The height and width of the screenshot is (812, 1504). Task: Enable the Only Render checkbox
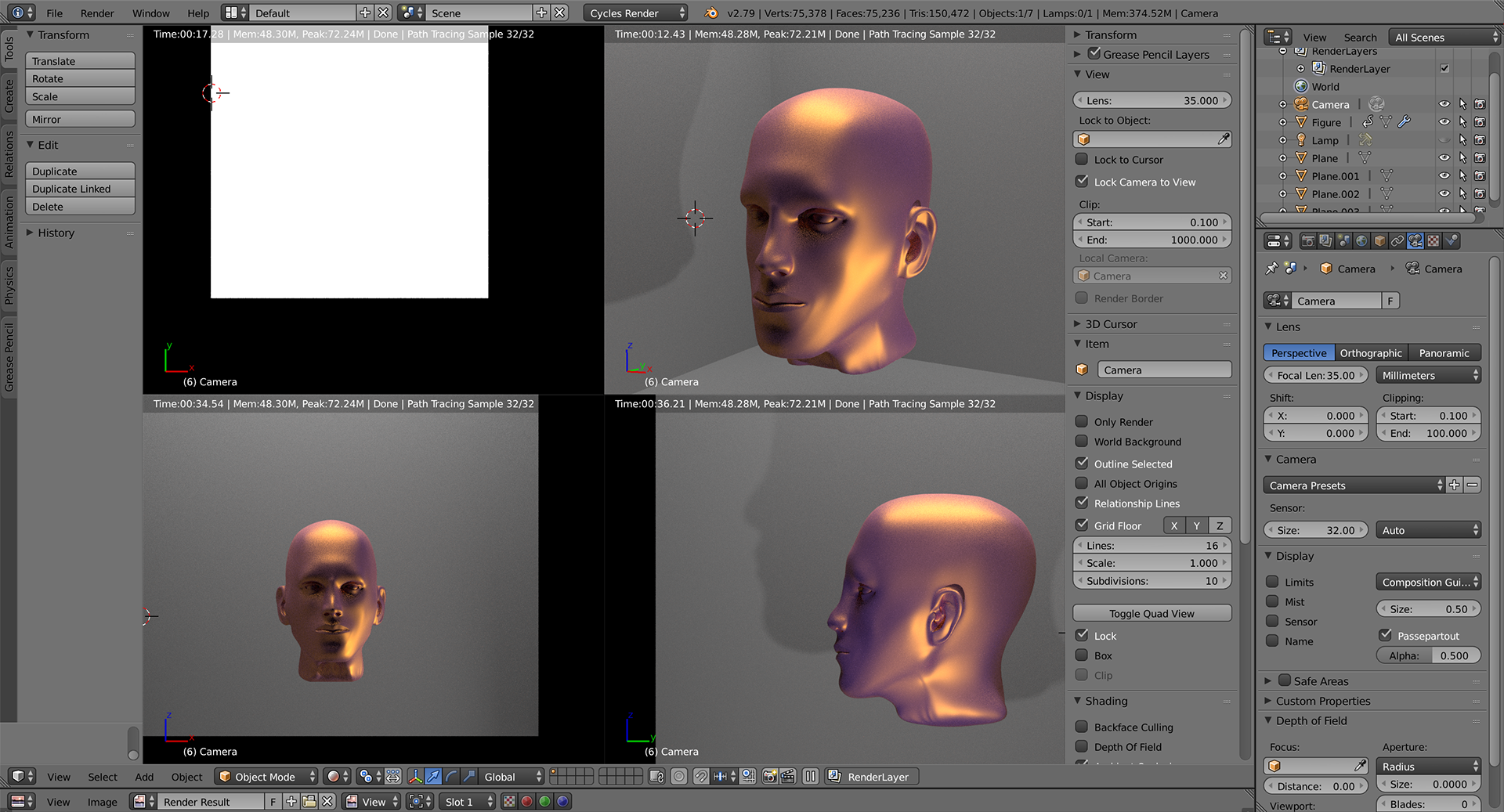click(x=1082, y=421)
